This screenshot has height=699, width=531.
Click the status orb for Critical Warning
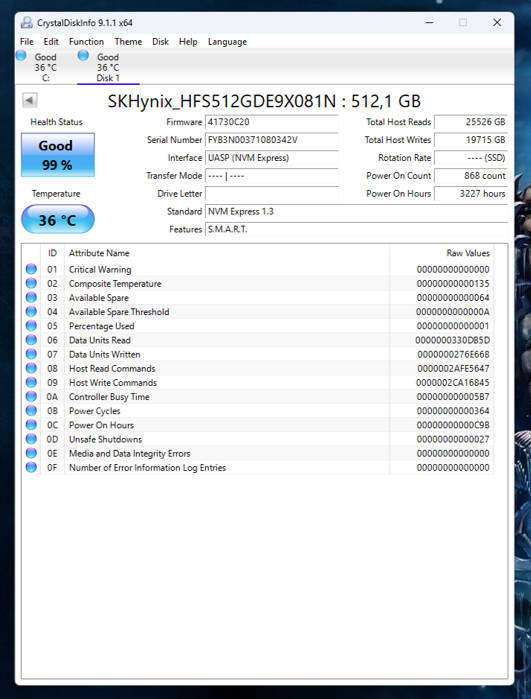[x=31, y=269]
